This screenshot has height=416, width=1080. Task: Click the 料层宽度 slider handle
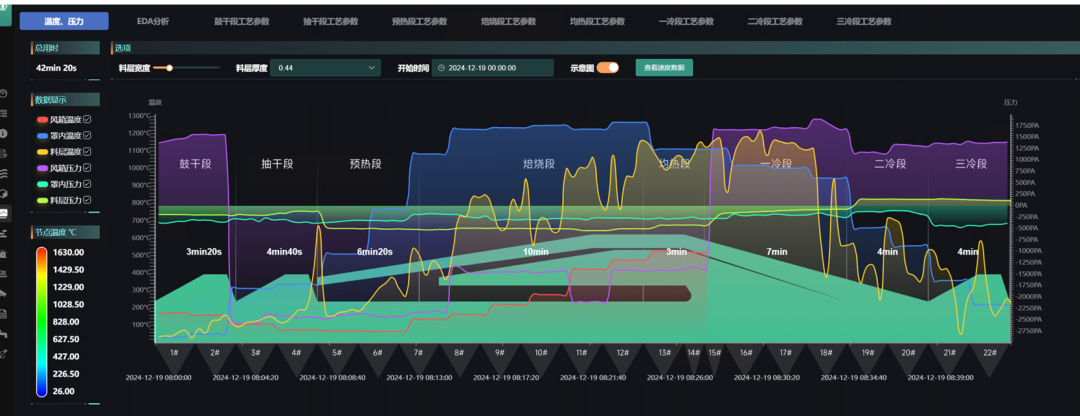[x=170, y=68]
